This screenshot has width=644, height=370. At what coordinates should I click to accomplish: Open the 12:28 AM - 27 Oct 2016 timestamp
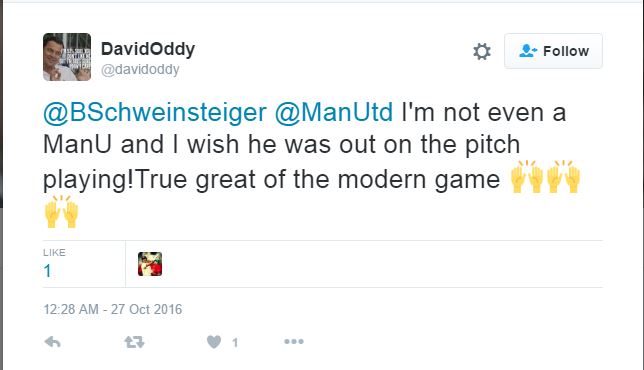point(113,309)
